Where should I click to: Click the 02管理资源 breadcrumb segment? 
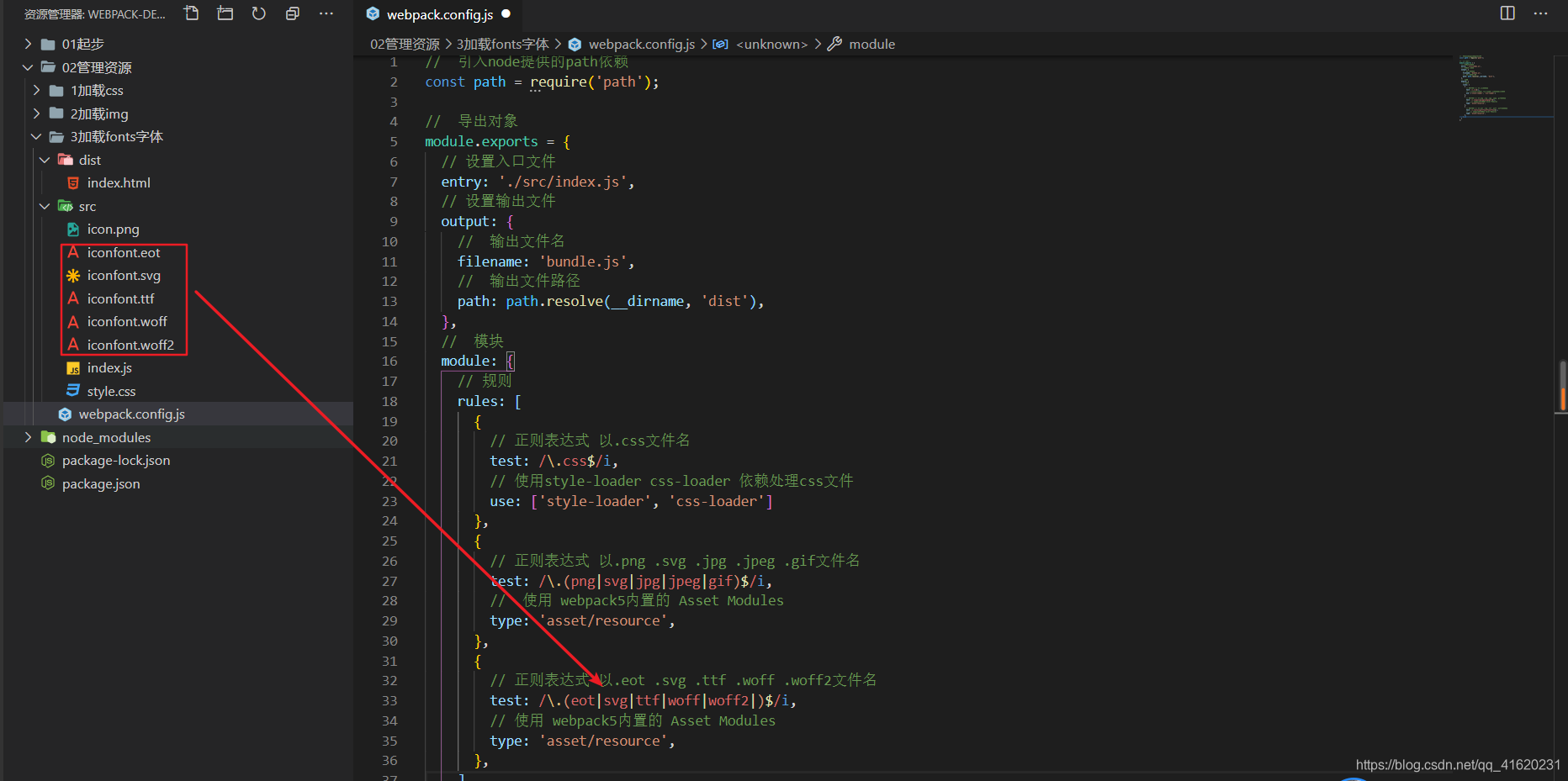(x=405, y=44)
